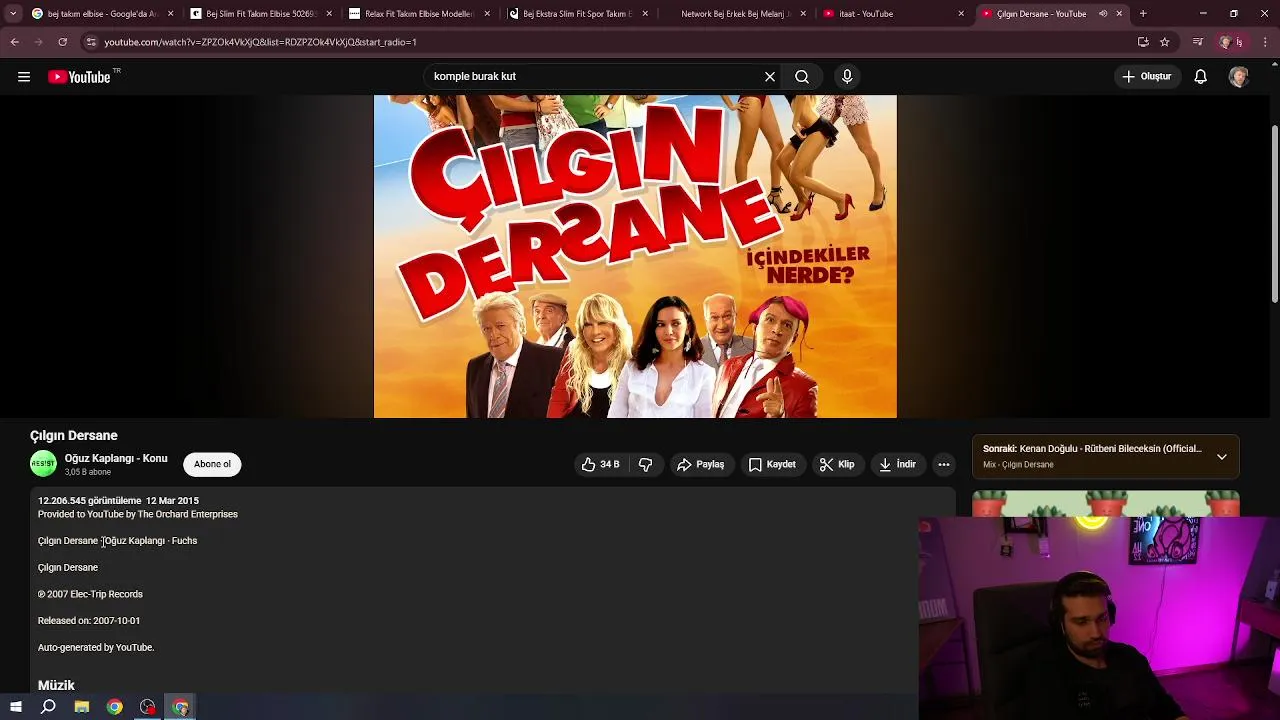The image size is (1280, 720).
Task: Click the '℗ 2007 Elec-Trip Records' line
Action: 90,594
